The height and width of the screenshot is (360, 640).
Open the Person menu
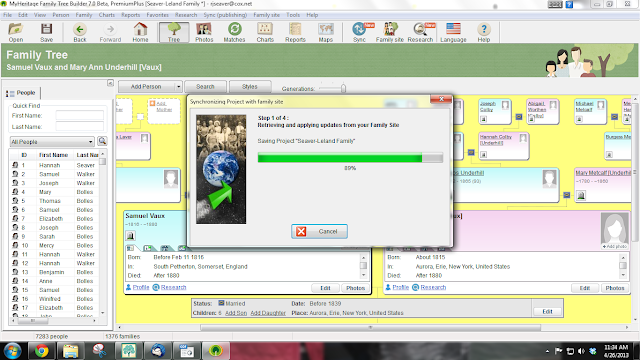click(x=61, y=15)
